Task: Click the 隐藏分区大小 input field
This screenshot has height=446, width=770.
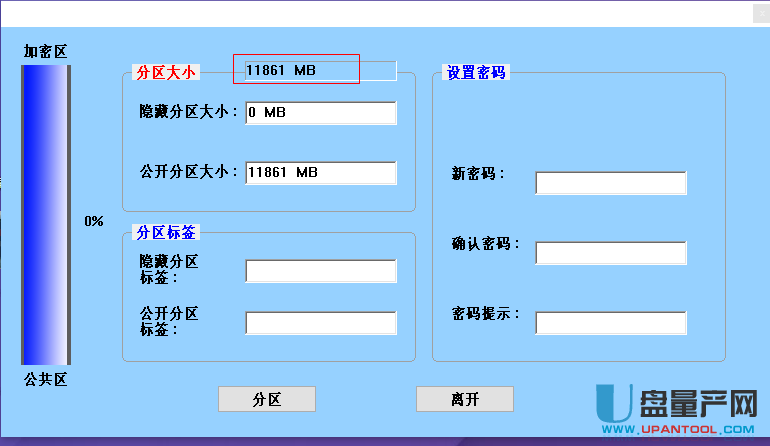Action: pos(320,113)
